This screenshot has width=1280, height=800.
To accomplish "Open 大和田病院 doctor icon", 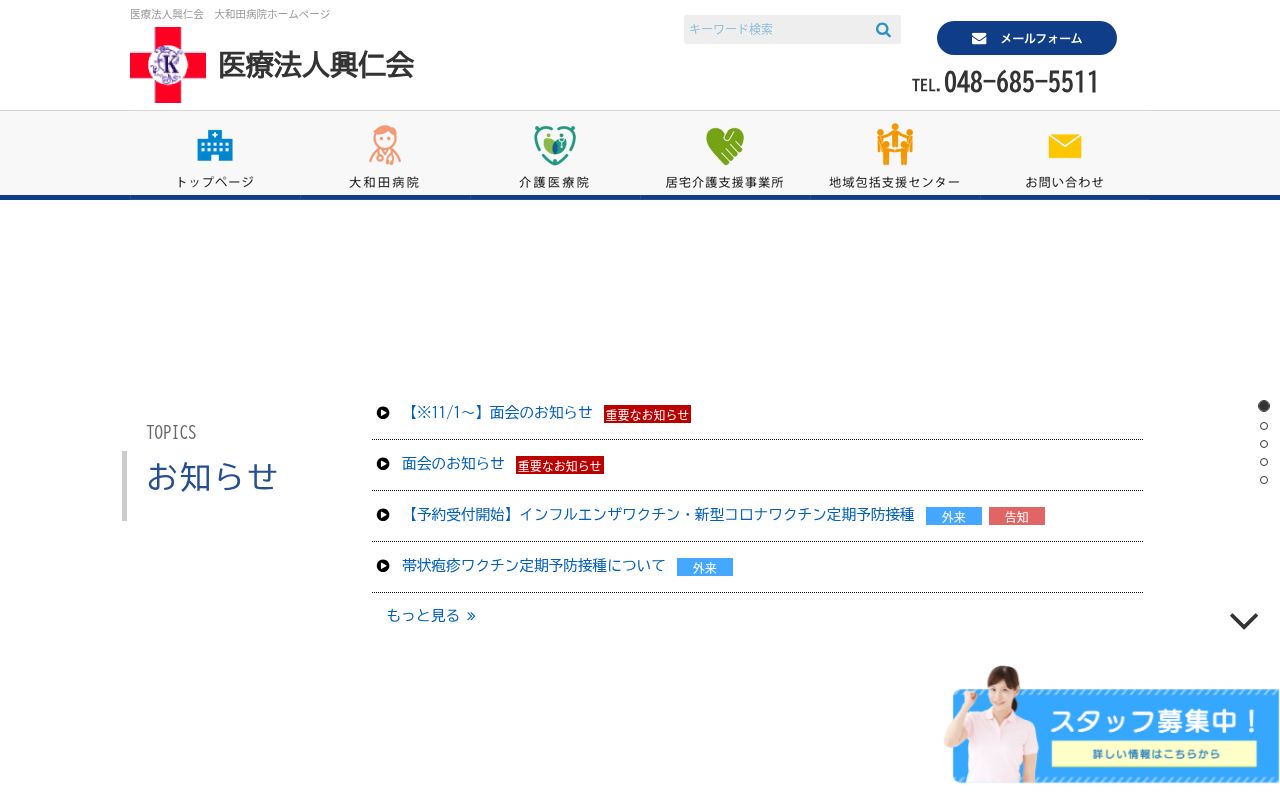I will (x=385, y=145).
